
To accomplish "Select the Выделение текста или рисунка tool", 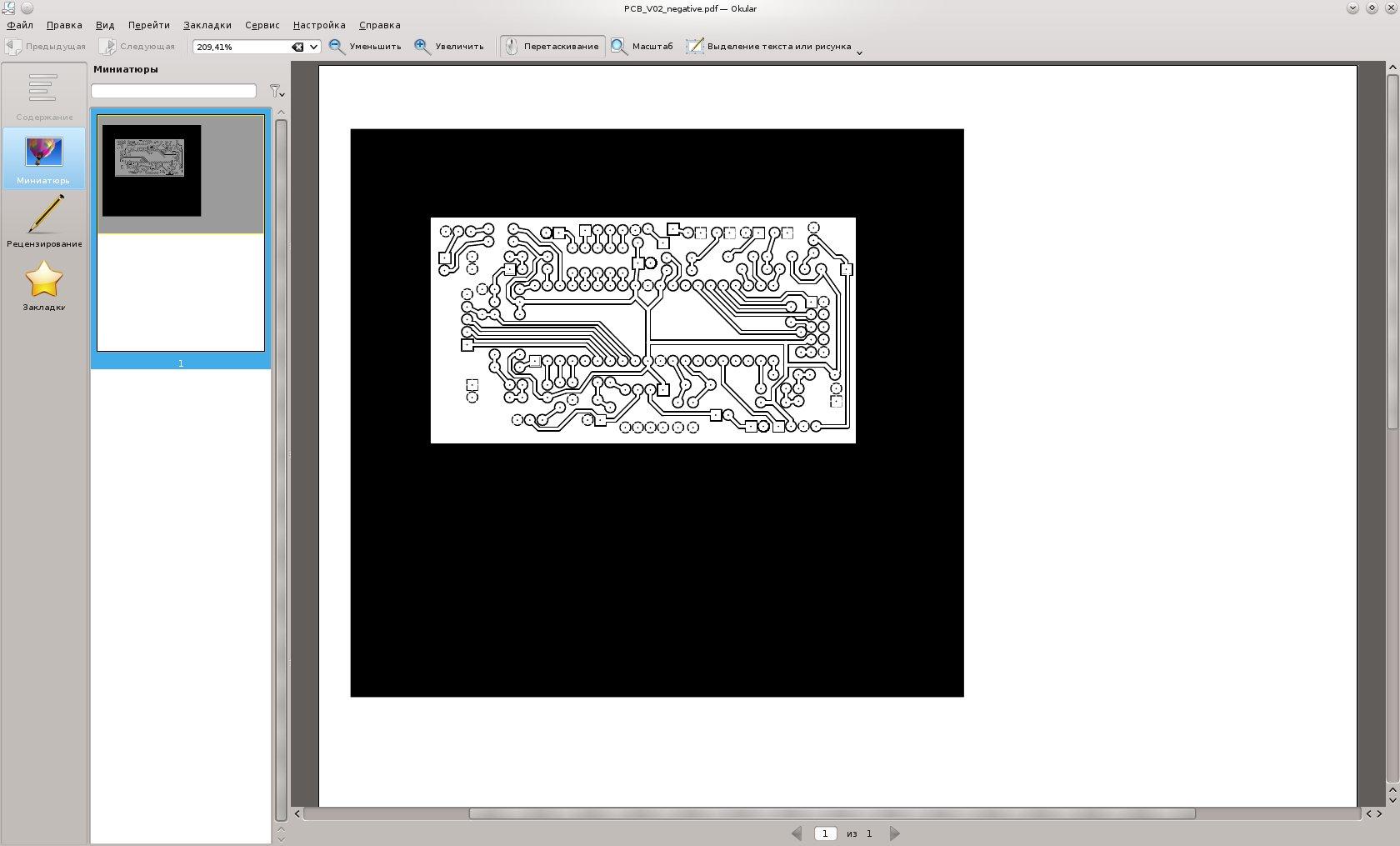I will pyautogui.click(x=769, y=47).
